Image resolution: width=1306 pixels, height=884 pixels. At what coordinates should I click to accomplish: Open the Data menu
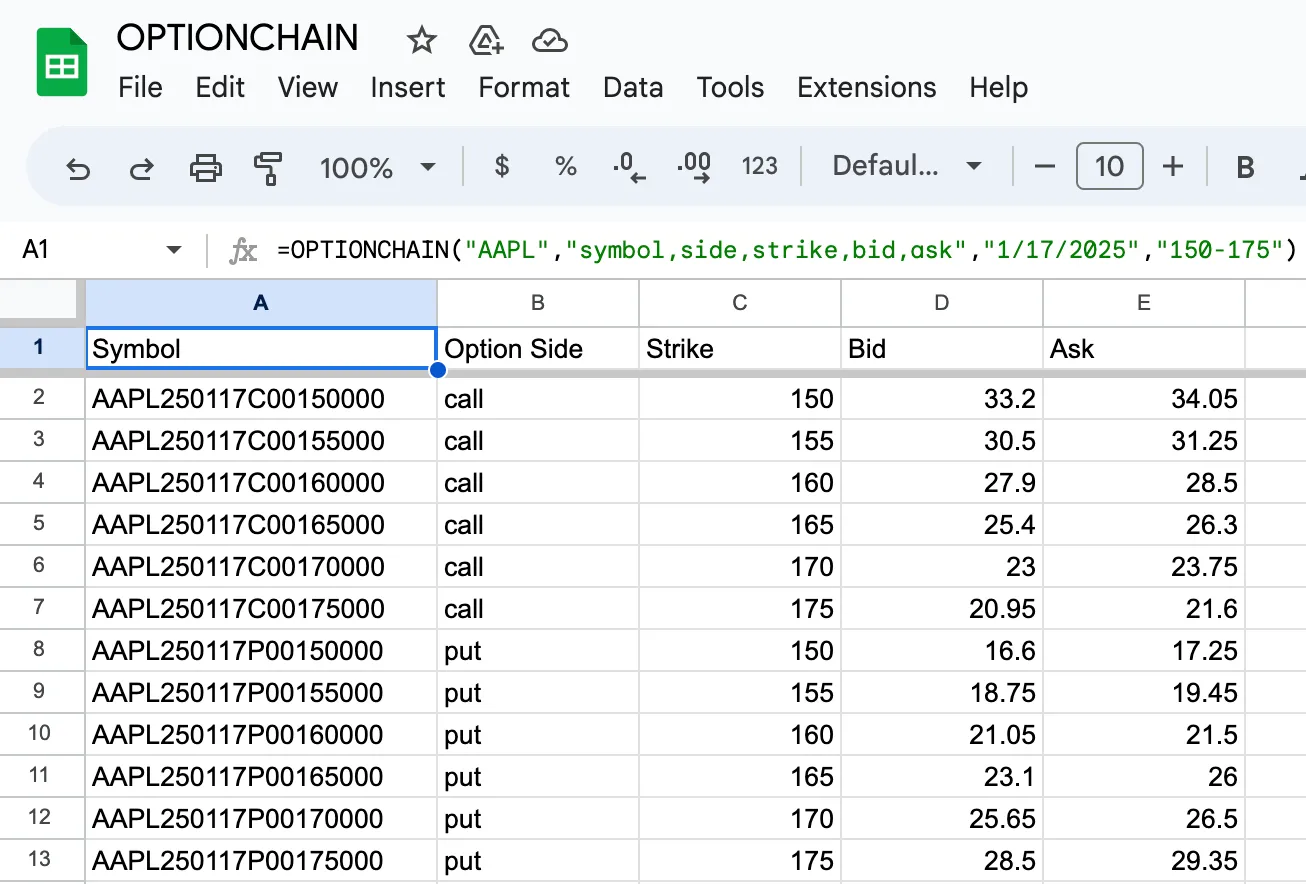click(633, 87)
